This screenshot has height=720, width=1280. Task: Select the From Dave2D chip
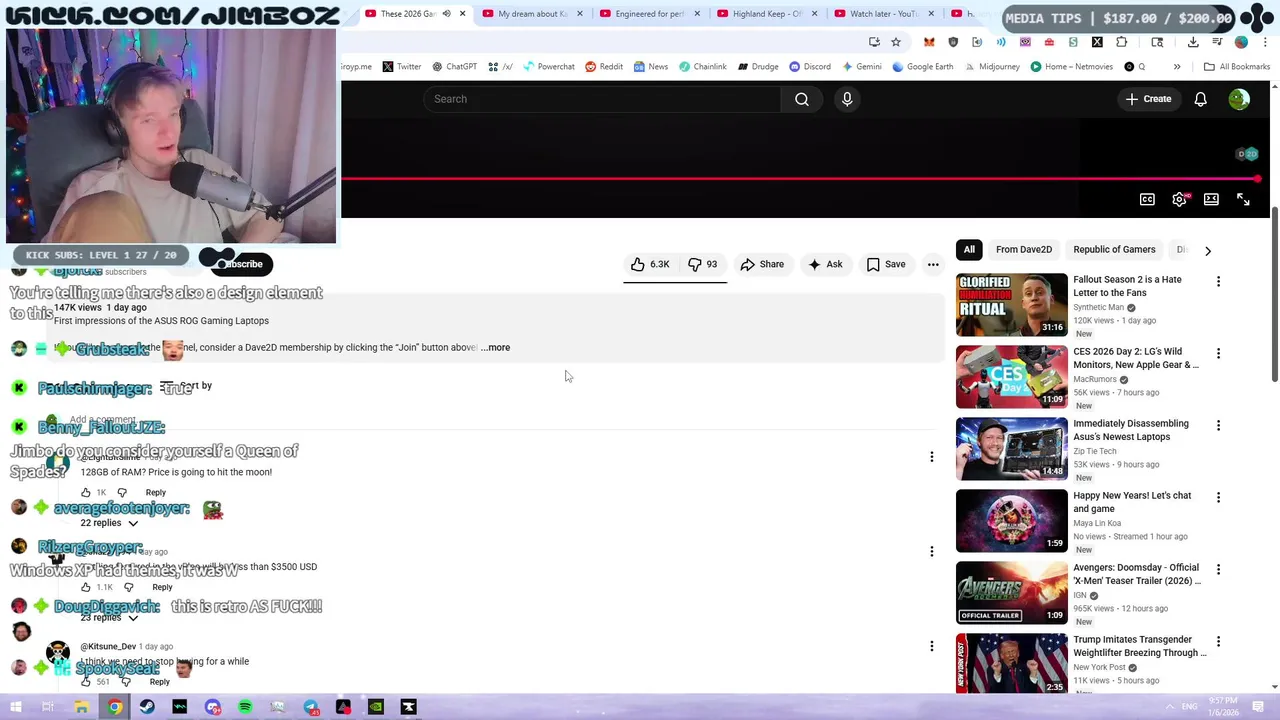pos(1023,250)
